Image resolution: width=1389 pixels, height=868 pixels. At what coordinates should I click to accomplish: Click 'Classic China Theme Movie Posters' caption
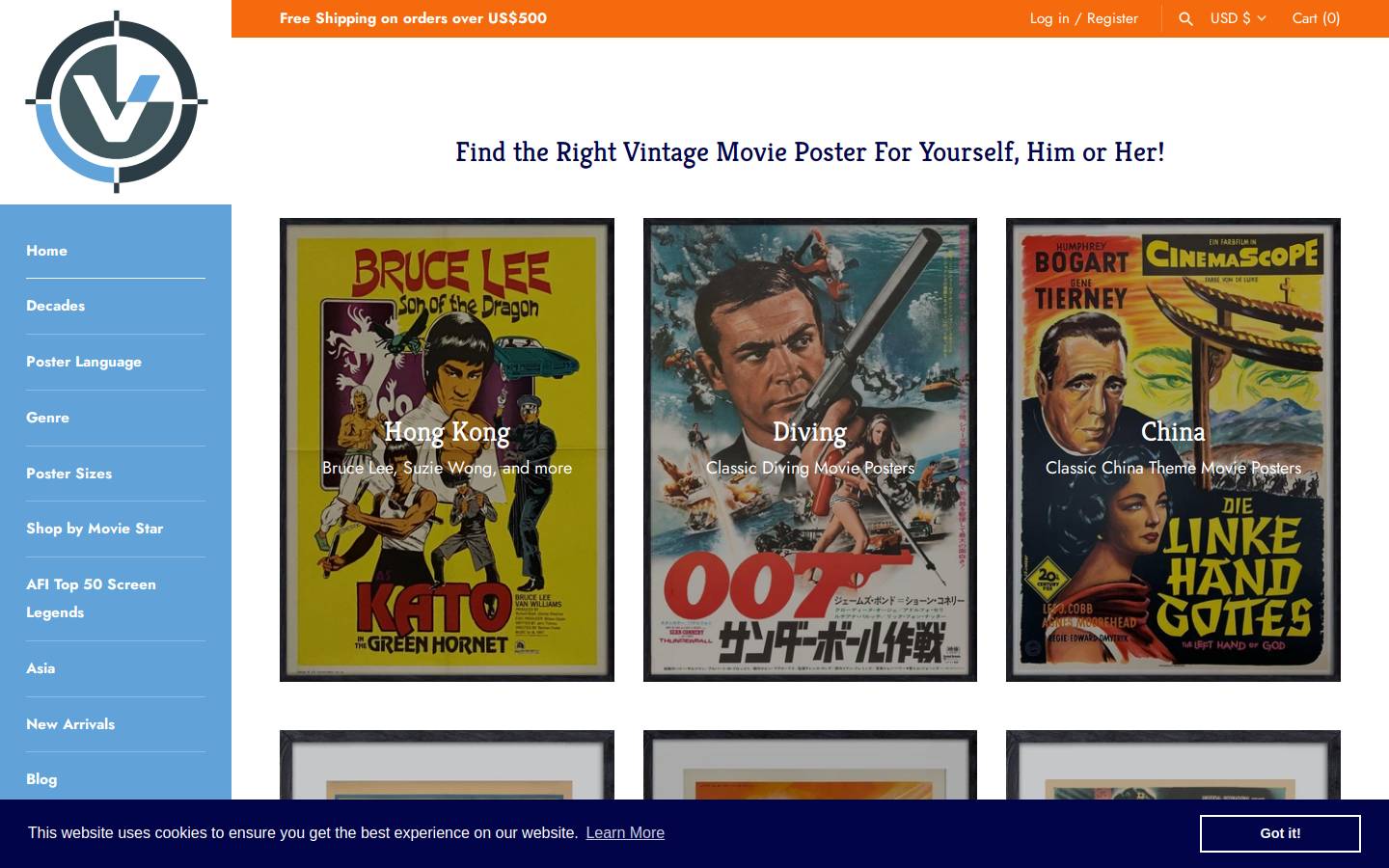pyautogui.click(x=1173, y=468)
